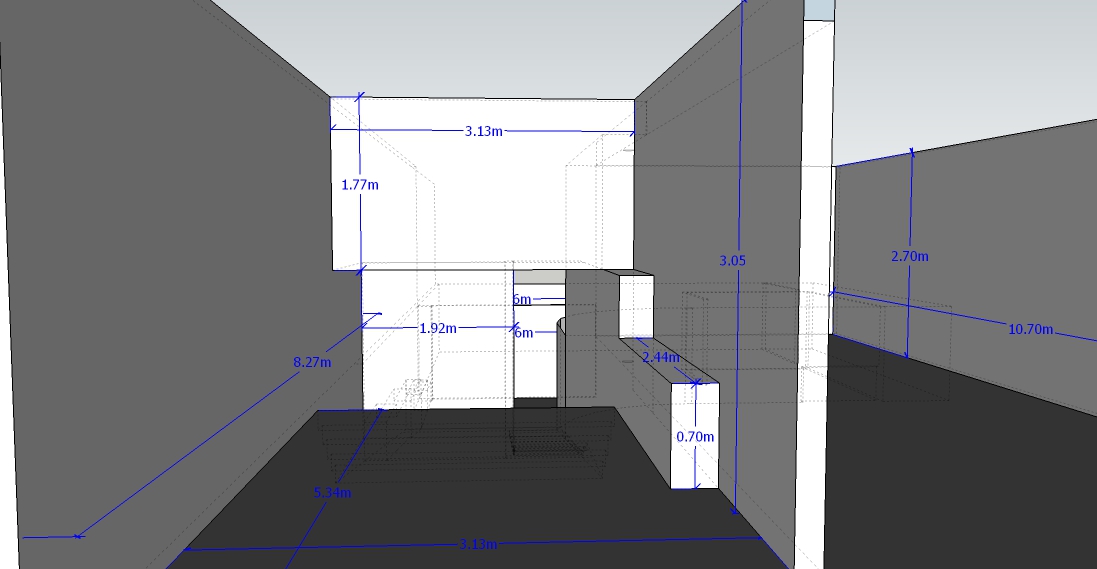
Task: Select the top 3.13m width dimension label
Action: pyautogui.click(x=483, y=131)
